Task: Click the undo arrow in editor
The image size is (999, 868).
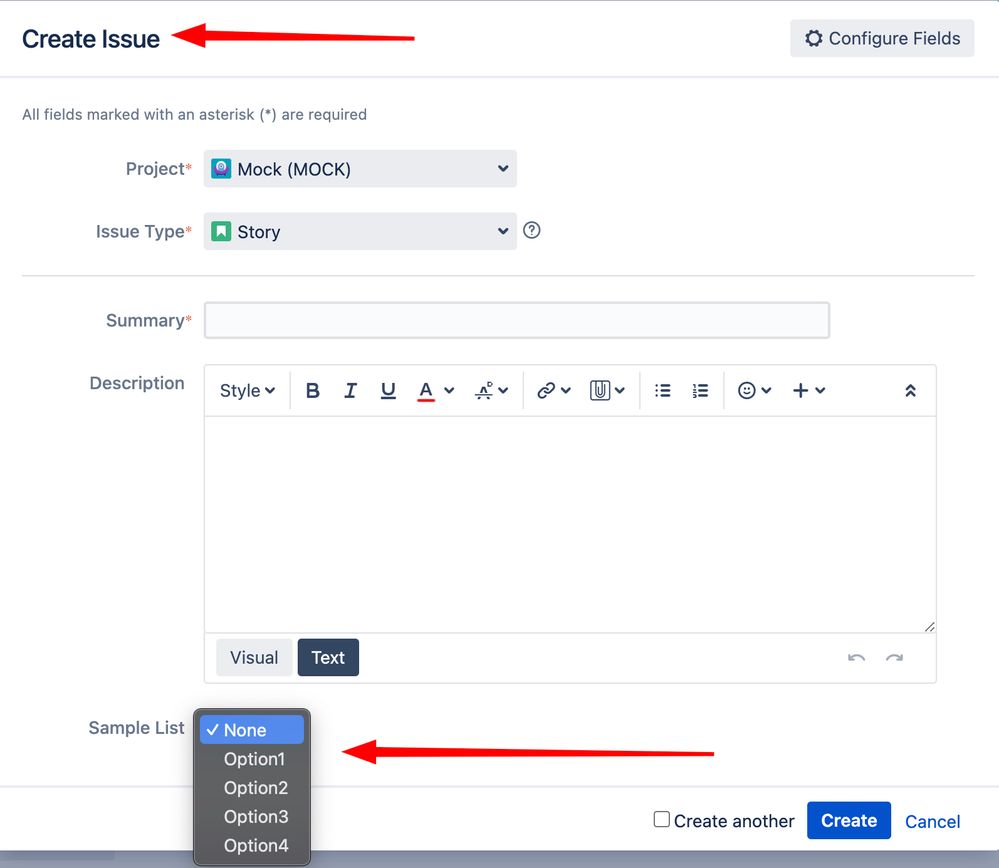Action: tap(856, 658)
